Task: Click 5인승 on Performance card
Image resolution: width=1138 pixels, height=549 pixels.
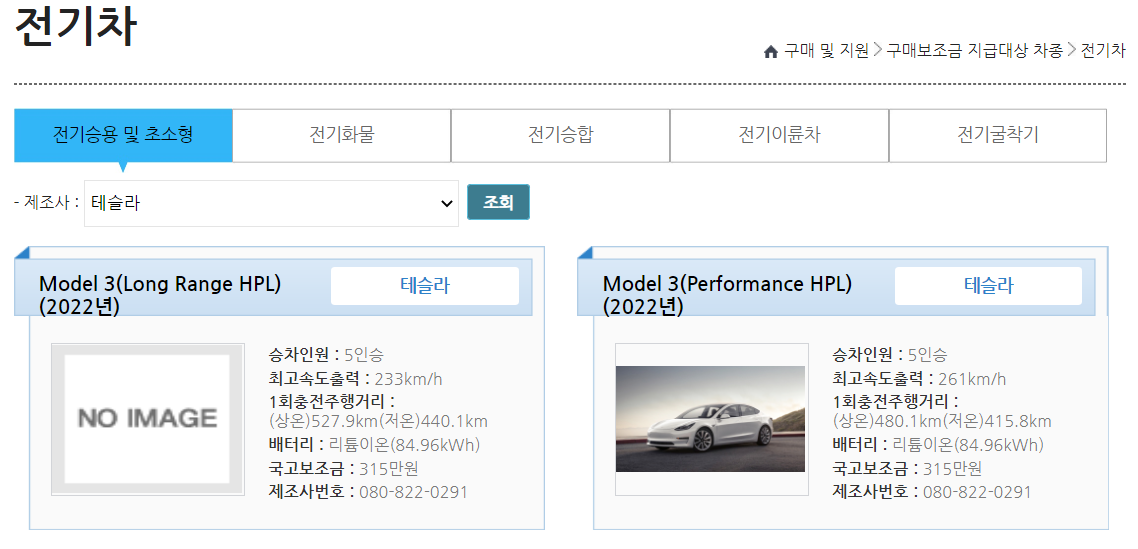Action: pyautogui.click(x=928, y=355)
